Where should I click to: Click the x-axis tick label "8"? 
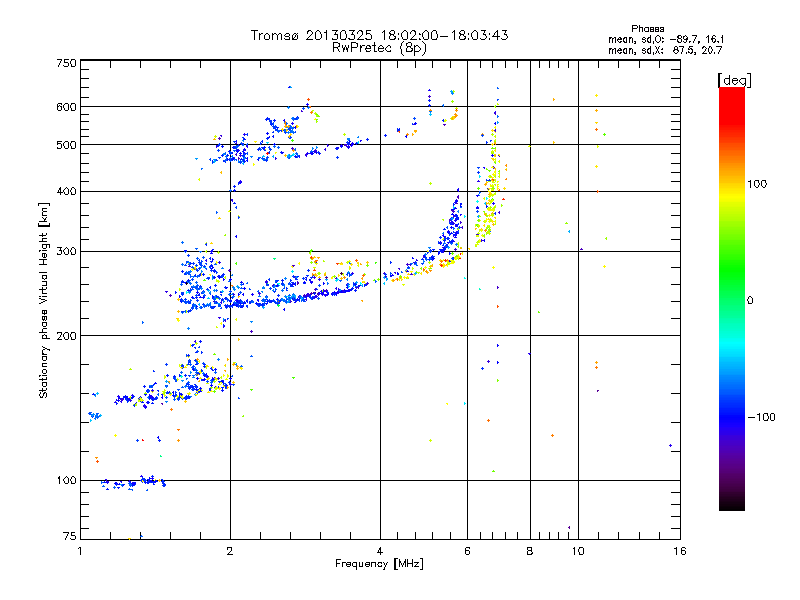pos(530,551)
